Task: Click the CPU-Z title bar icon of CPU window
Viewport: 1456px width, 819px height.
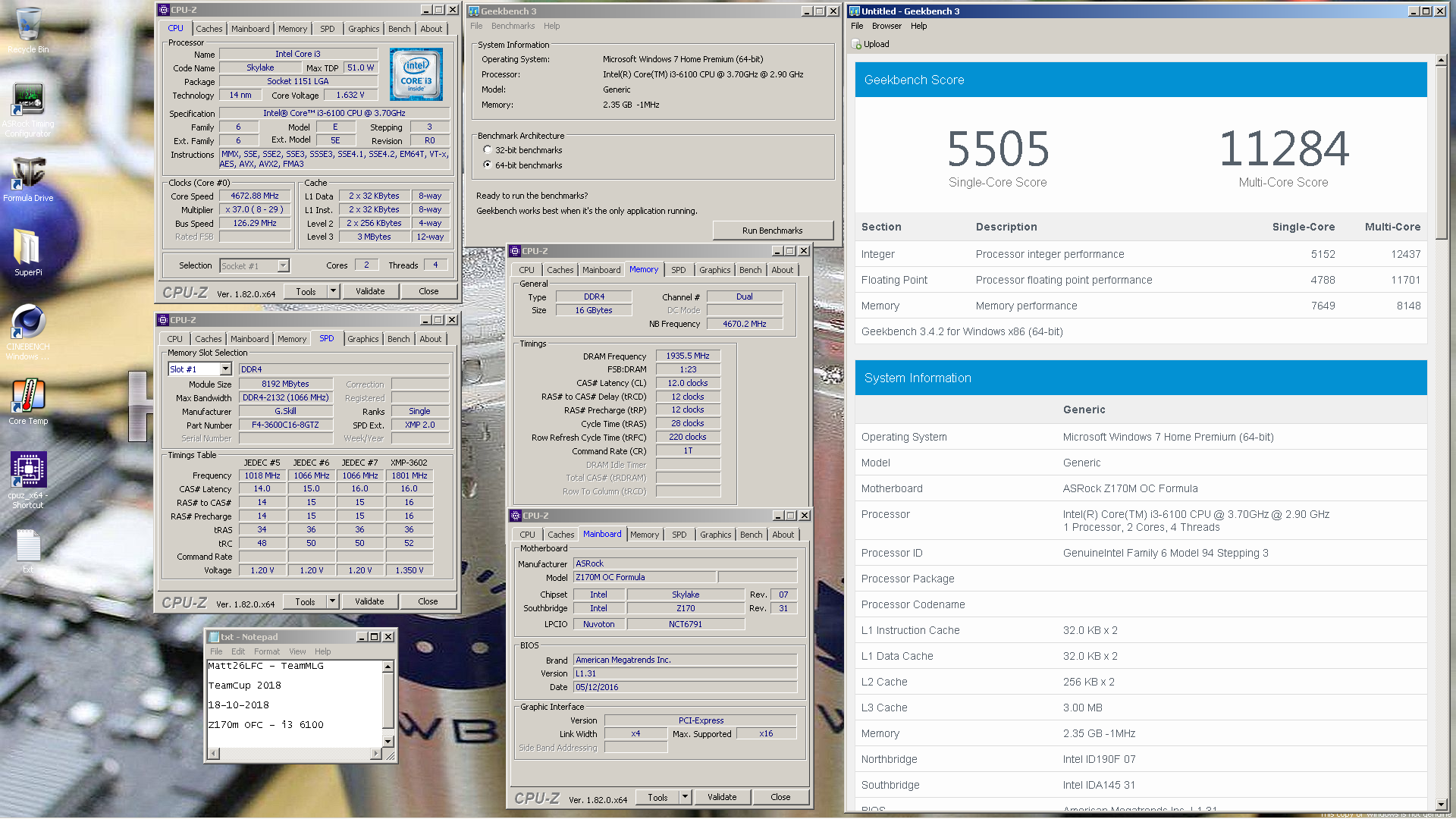Action: coord(163,10)
